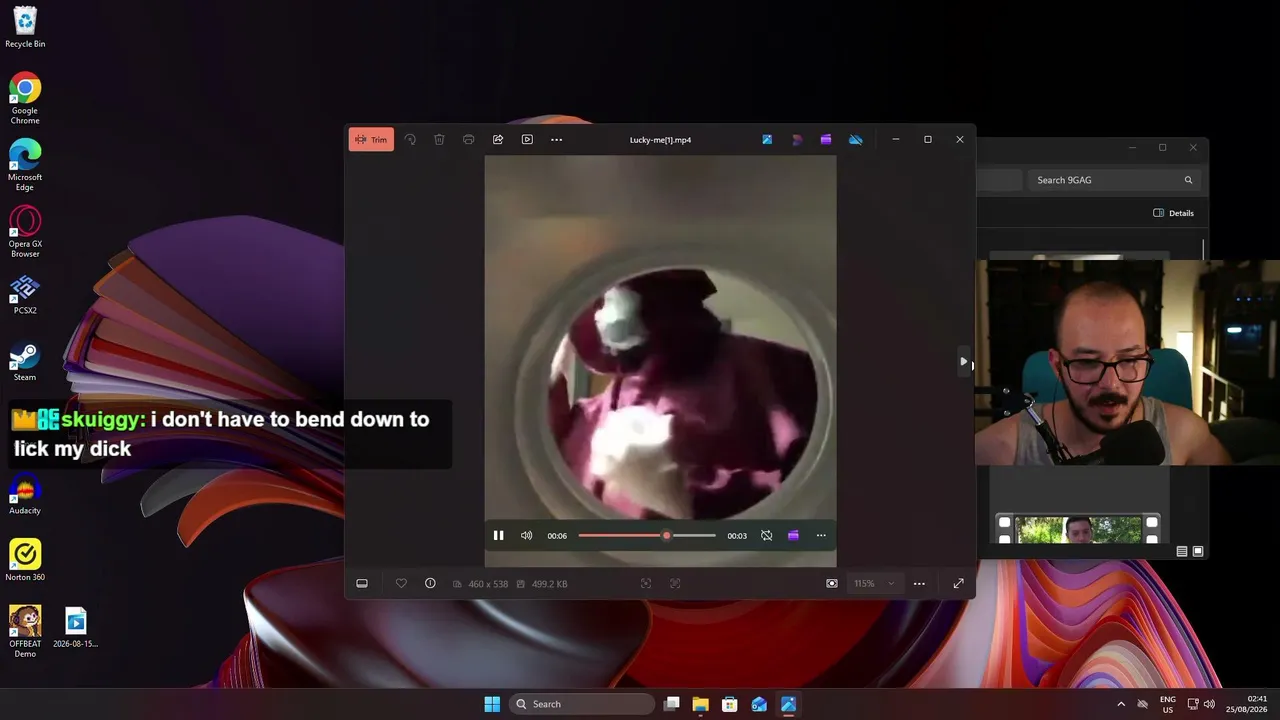Viewport: 1280px width, 720px height.
Task: Open the Audacity desktop shortcut
Action: (25, 495)
